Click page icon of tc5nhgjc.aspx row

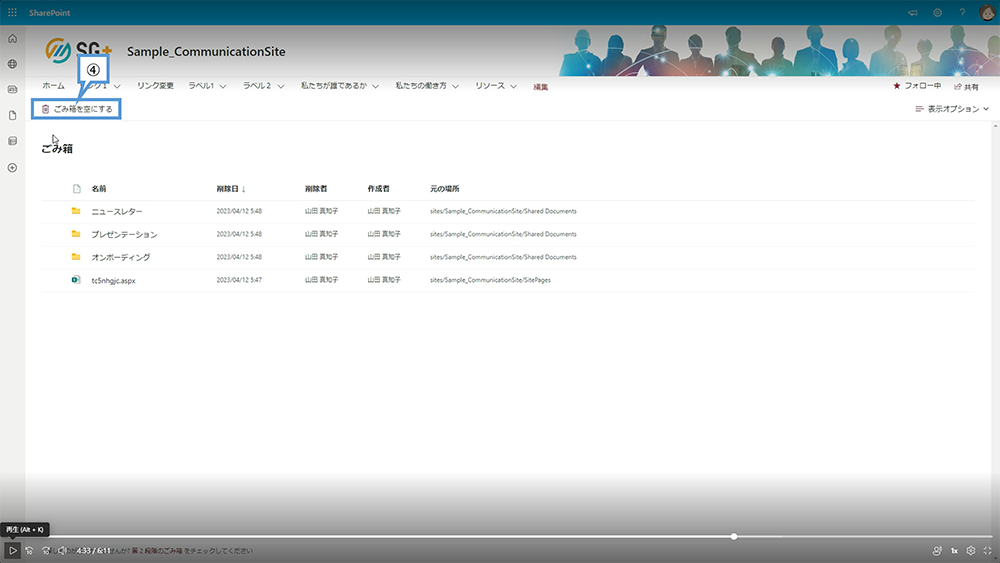tap(76, 279)
